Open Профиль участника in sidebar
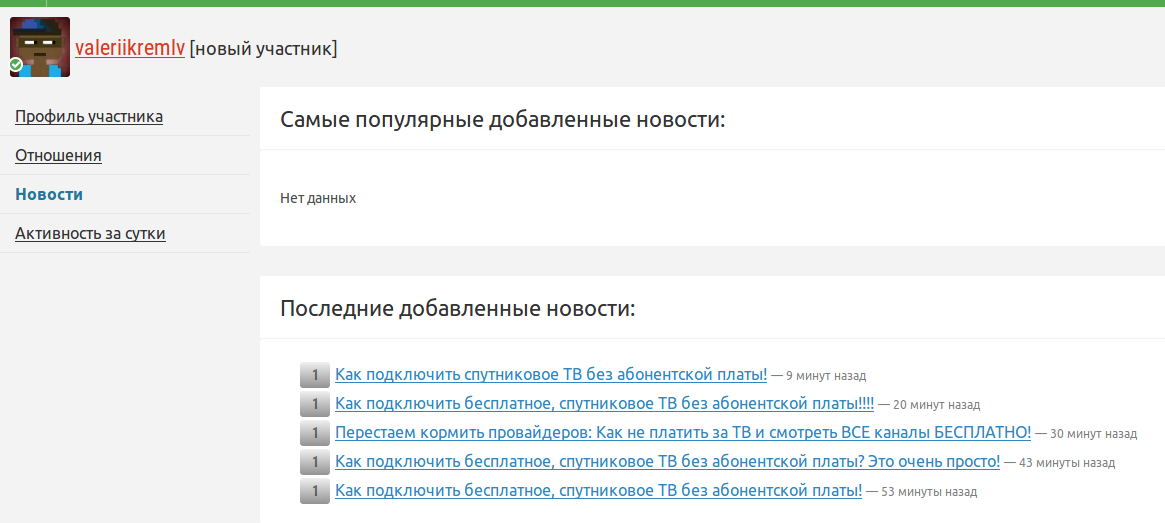Image resolution: width=1165 pixels, height=523 pixels. (x=89, y=116)
